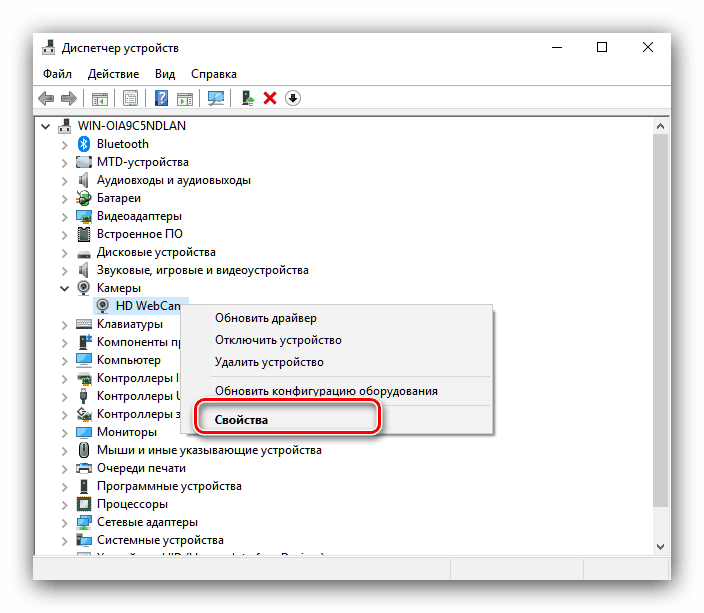Click the scan for hardware changes monitor icon

pos(216,98)
